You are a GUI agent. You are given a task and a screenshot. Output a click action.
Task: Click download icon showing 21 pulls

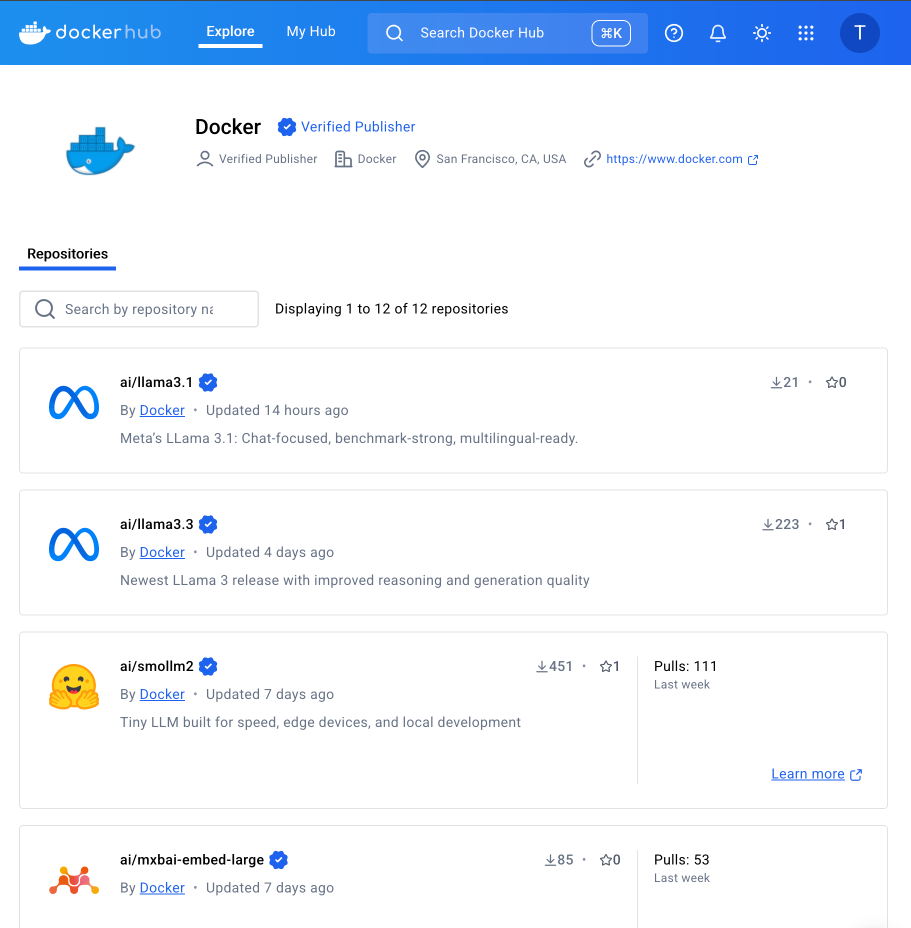pos(776,383)
